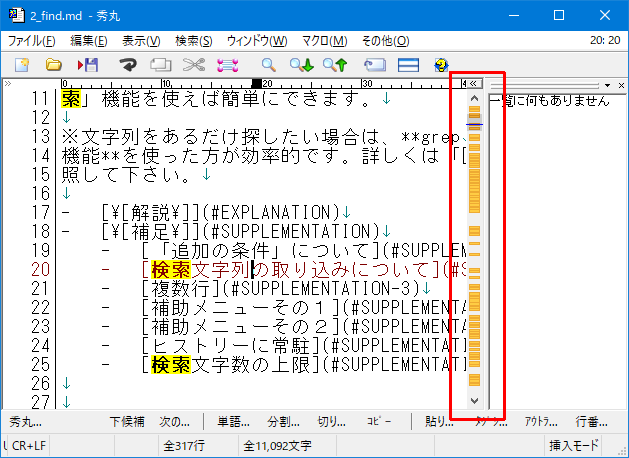The image size is (629, 458).
Task: Click the 全317行 status bar entry
Action: (184, 446)
